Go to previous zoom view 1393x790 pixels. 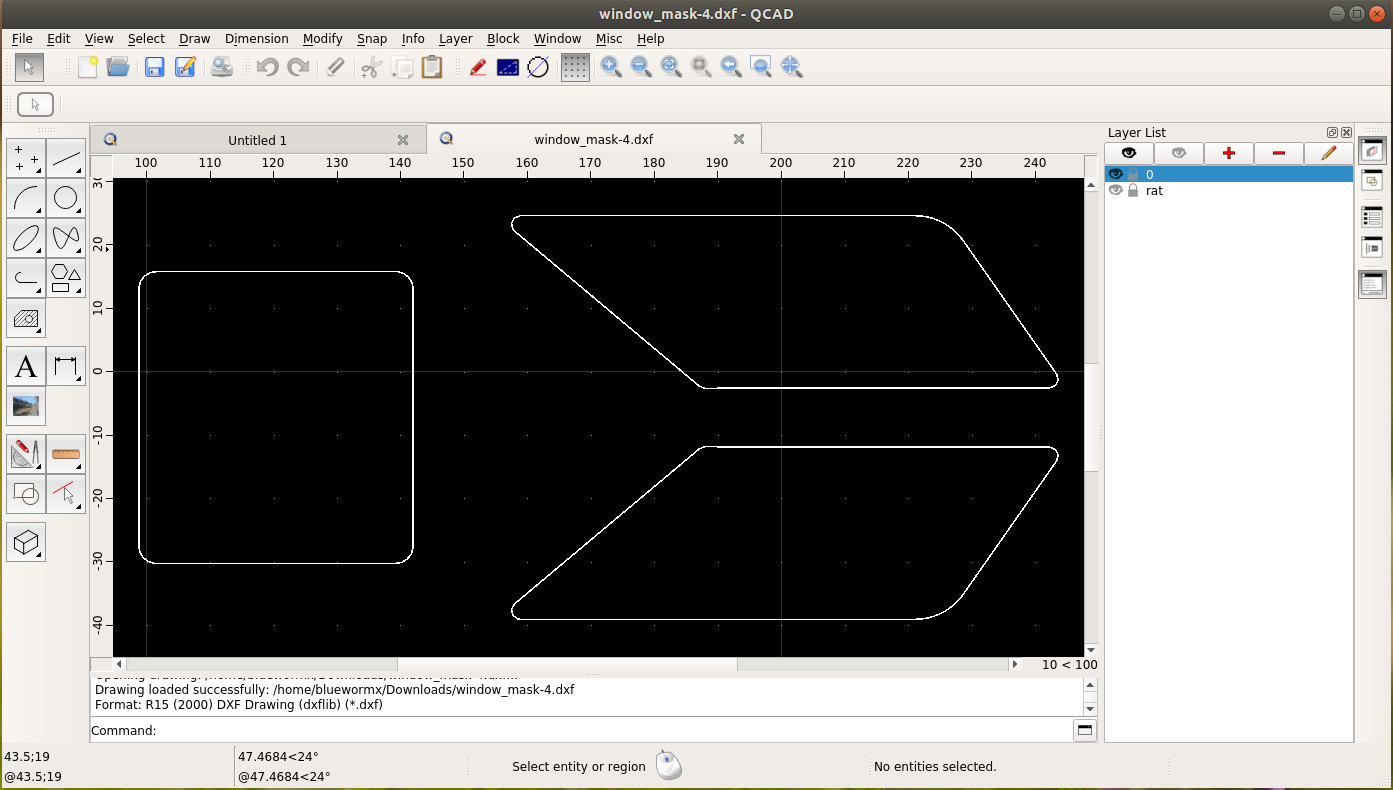(731, 67)
